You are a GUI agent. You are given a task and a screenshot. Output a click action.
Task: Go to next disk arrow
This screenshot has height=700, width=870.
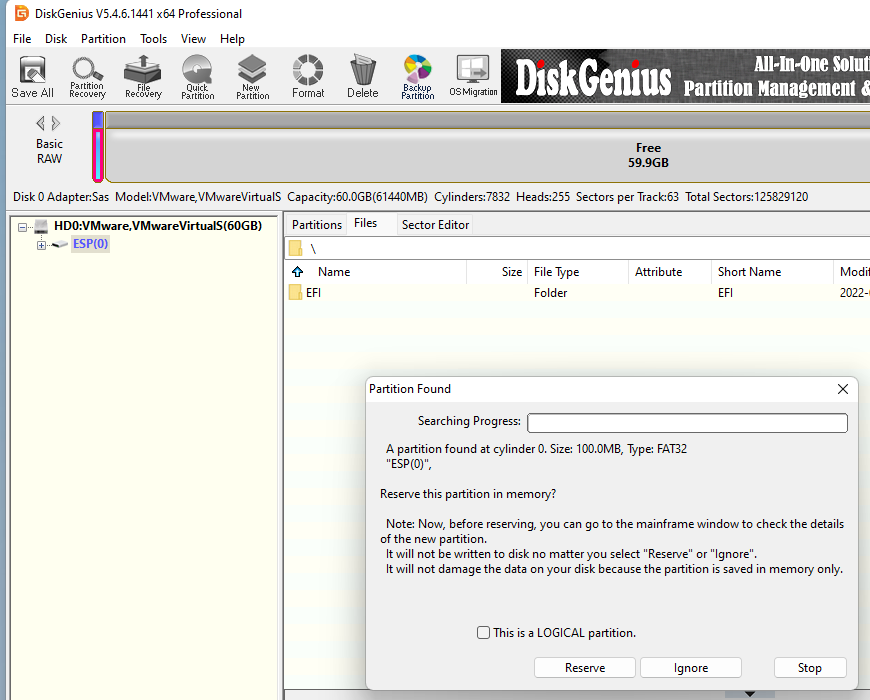pyautogui.click(x=55, y=123)
